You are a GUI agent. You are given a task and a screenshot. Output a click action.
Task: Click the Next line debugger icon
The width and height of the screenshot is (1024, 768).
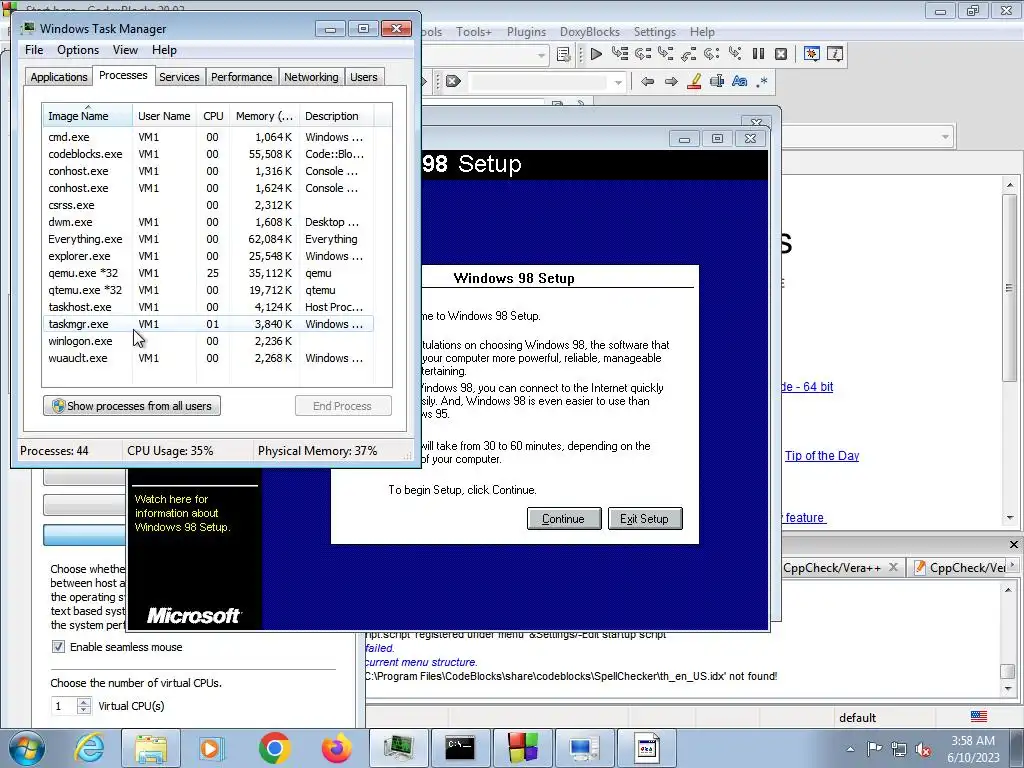(x=643, y=54)
